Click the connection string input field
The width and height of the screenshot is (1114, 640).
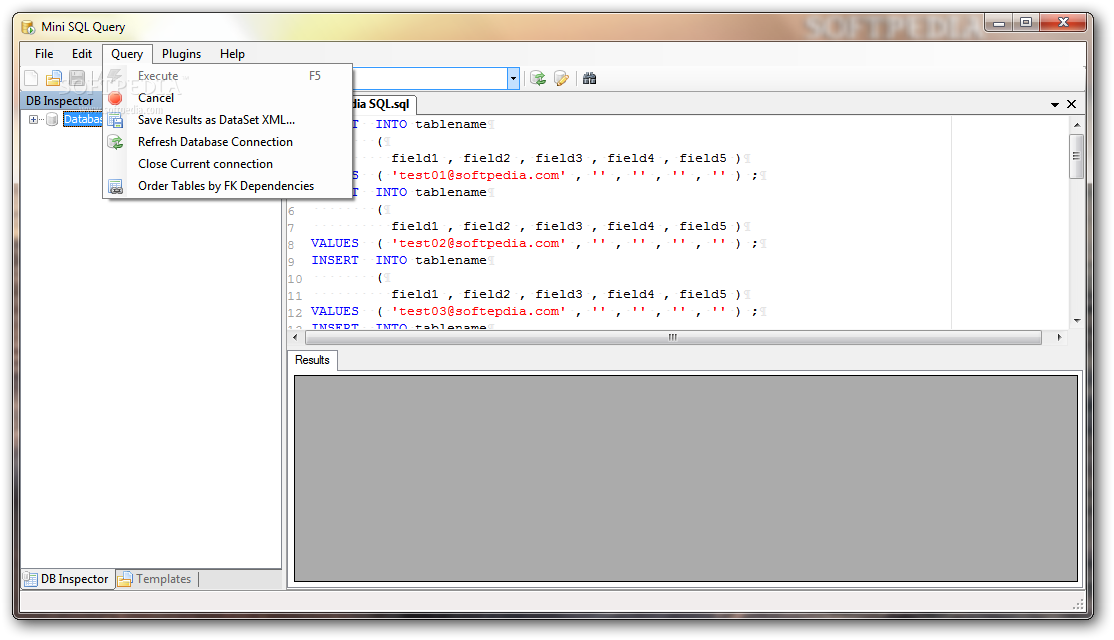[x=430, y=78]
